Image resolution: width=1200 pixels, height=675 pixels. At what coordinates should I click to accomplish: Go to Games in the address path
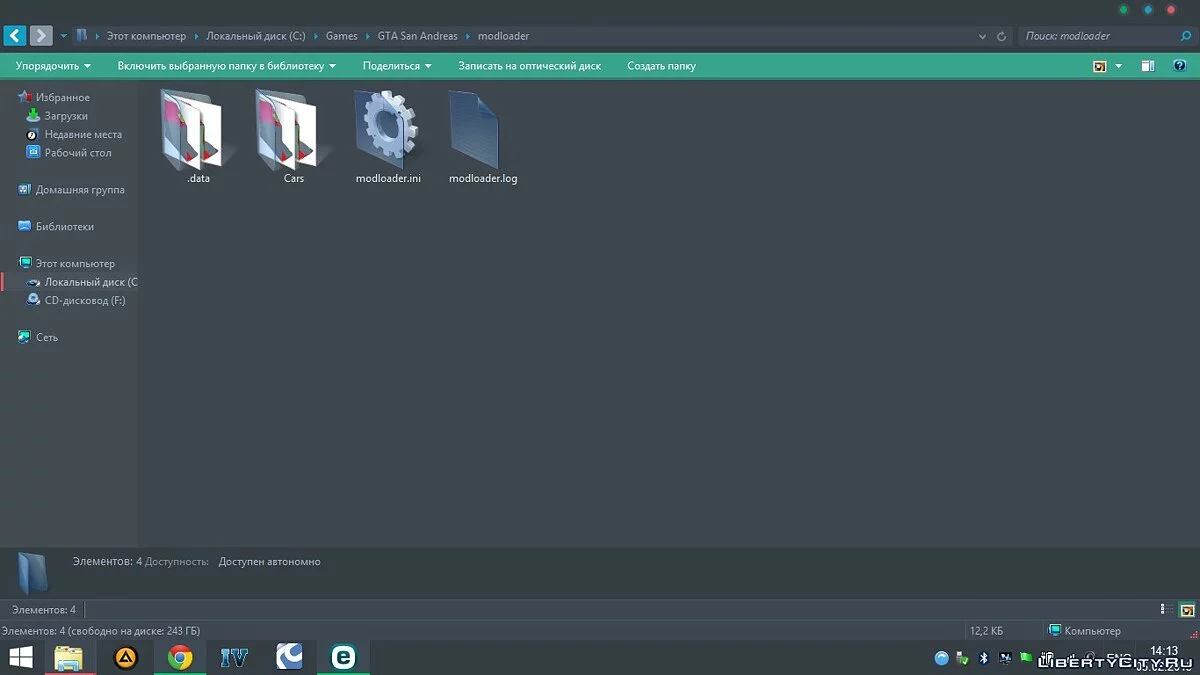pos(341,36)
